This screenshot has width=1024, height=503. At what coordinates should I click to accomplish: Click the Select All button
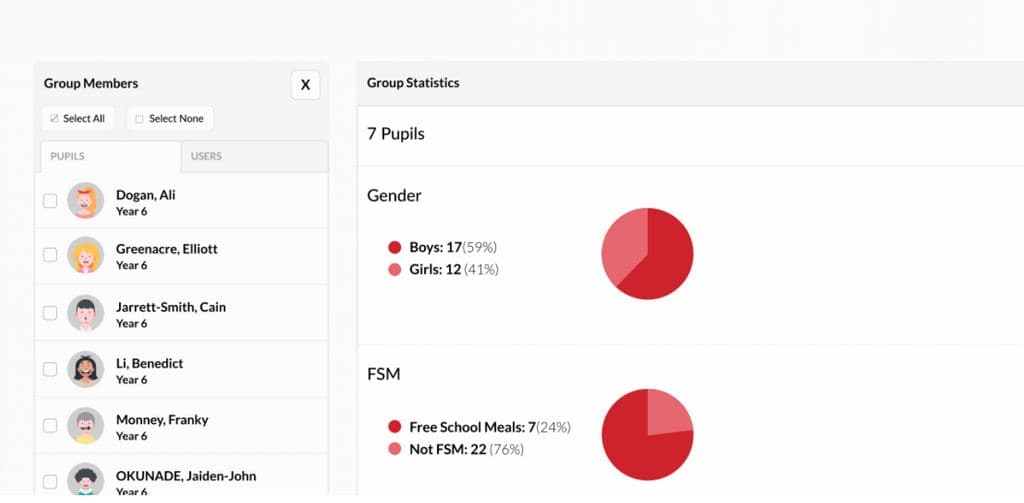78,119
